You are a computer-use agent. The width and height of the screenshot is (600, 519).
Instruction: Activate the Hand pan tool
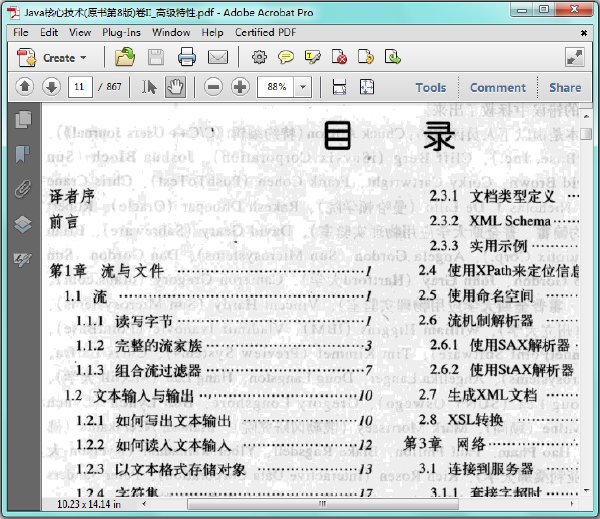pyautogui.click(x=175, y=87)
